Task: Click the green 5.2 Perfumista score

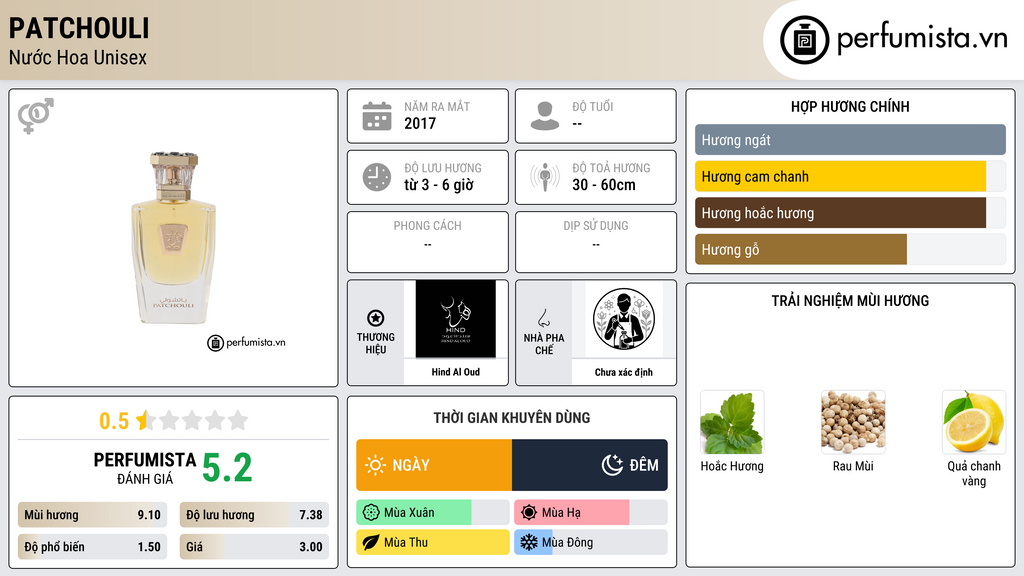Action: pos(227,468)
